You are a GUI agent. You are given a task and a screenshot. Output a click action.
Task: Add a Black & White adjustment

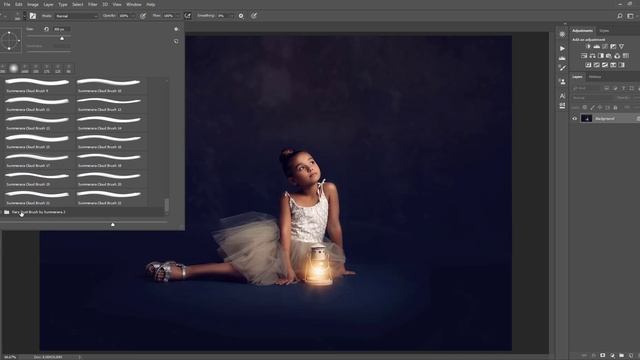click(600, 56)
